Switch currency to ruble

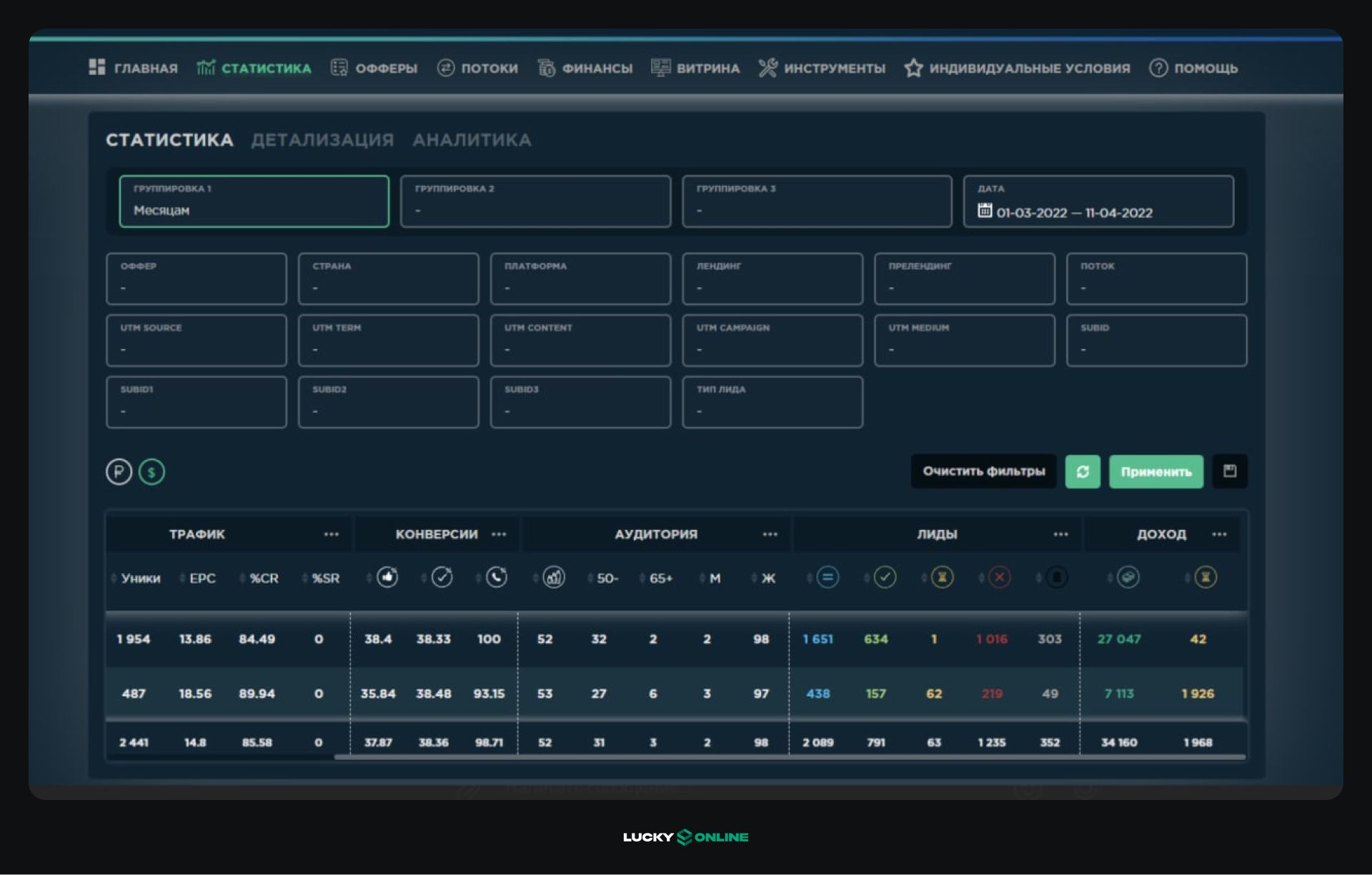[119, 472]
